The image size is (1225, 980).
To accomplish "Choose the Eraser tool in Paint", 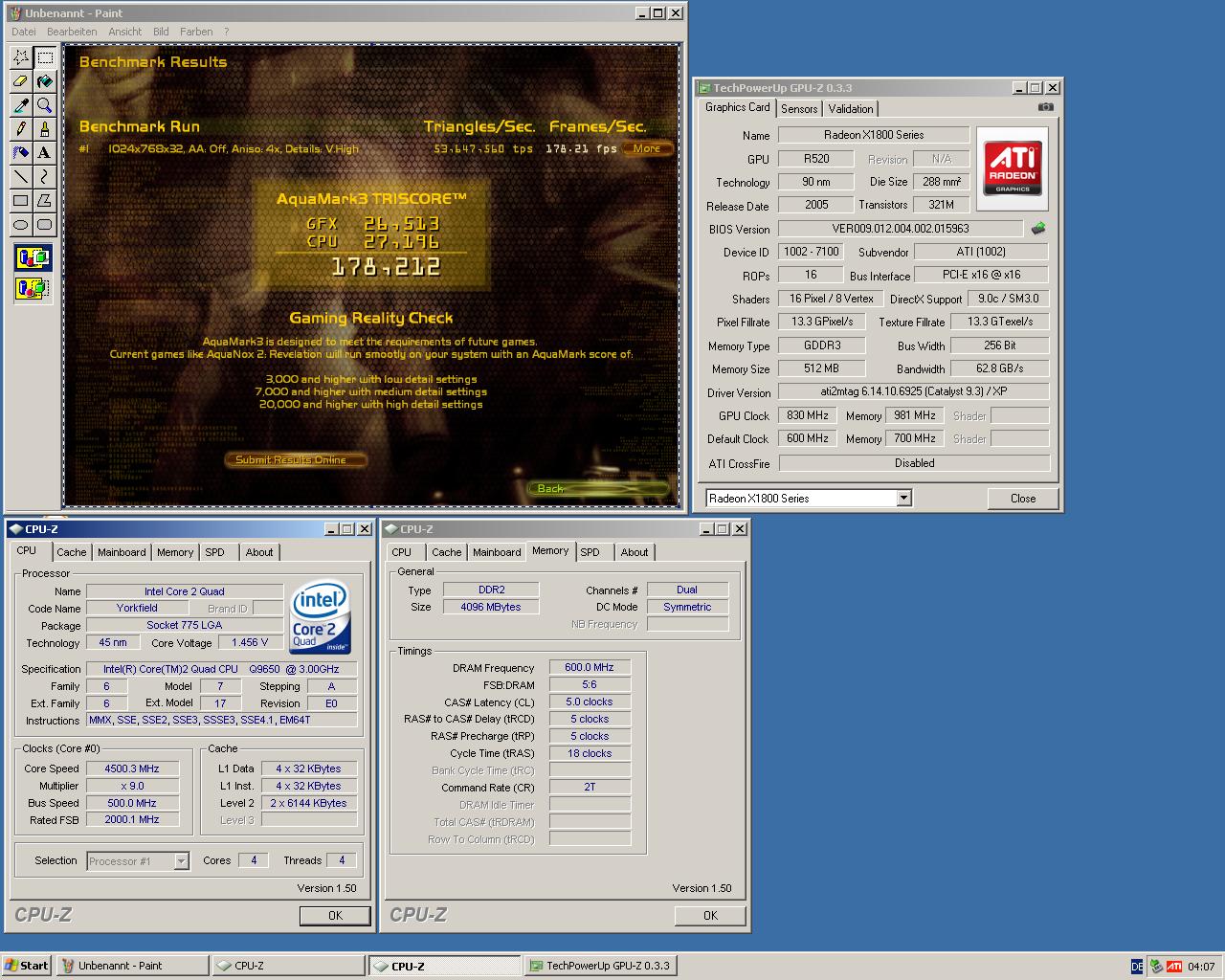I will pyautogui.click(x=20, y=81).
